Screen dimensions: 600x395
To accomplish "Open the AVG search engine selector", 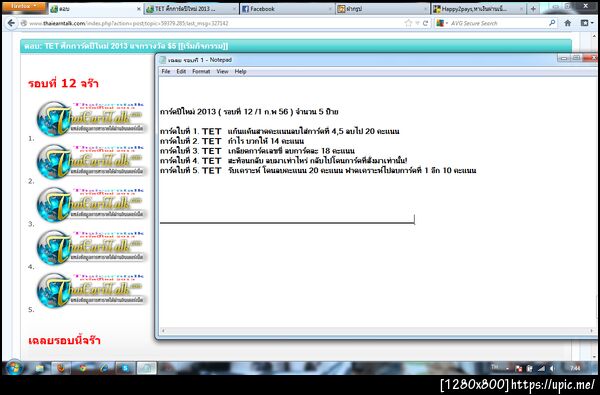I will coord(442,23).
